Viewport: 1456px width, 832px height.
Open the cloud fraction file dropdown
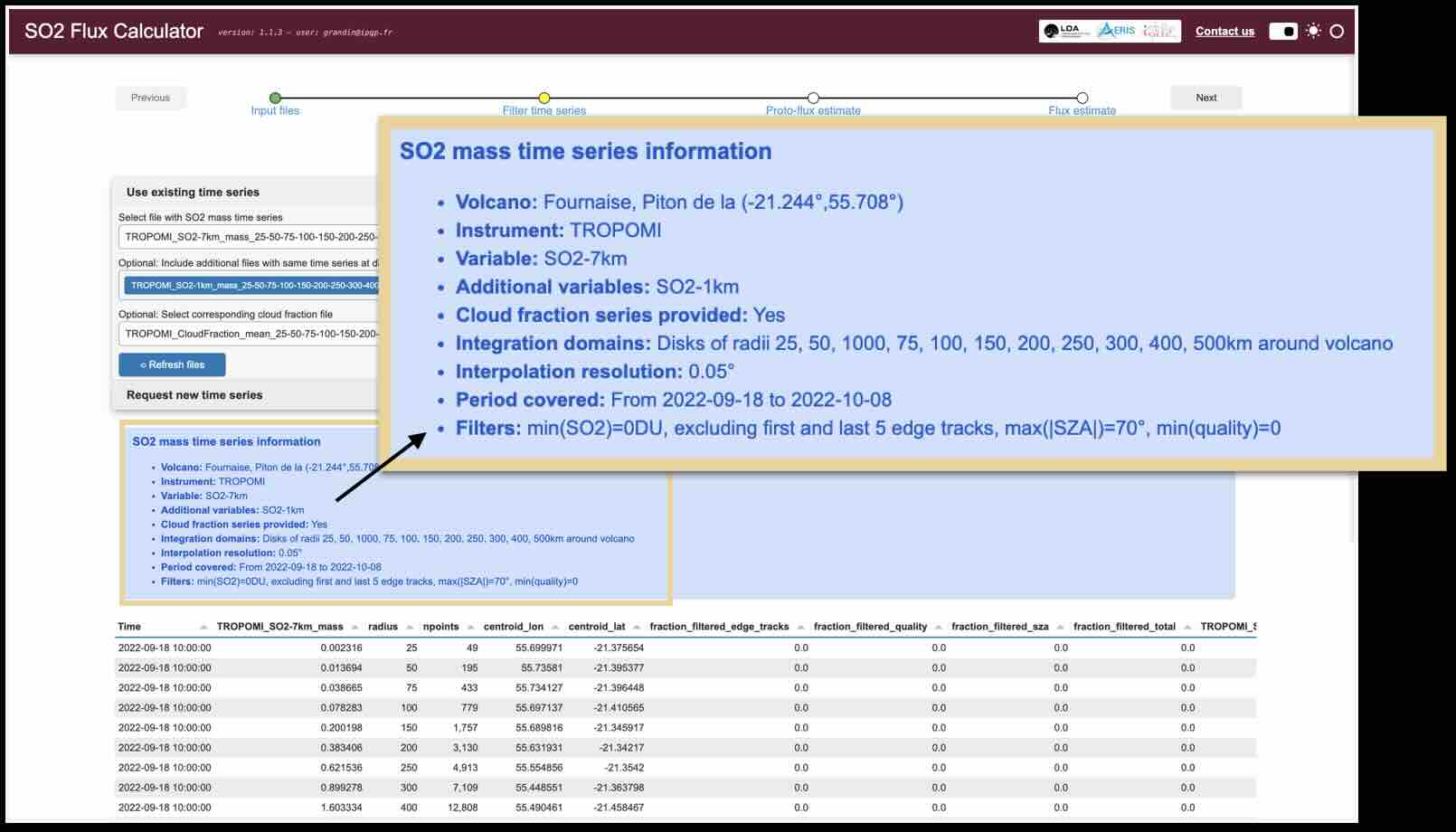(x=250, y=334)
